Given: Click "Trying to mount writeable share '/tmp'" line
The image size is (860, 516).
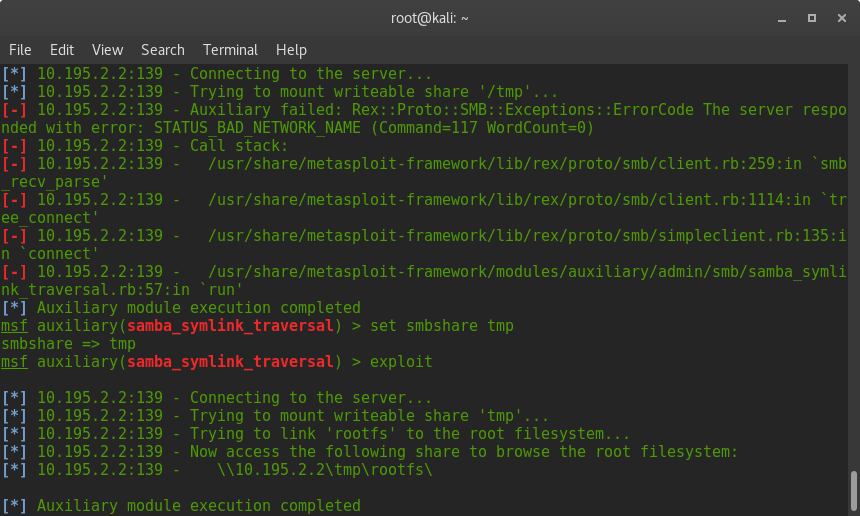Looking at the screenshot, I should pyautogui.click(x=280, y=92).
